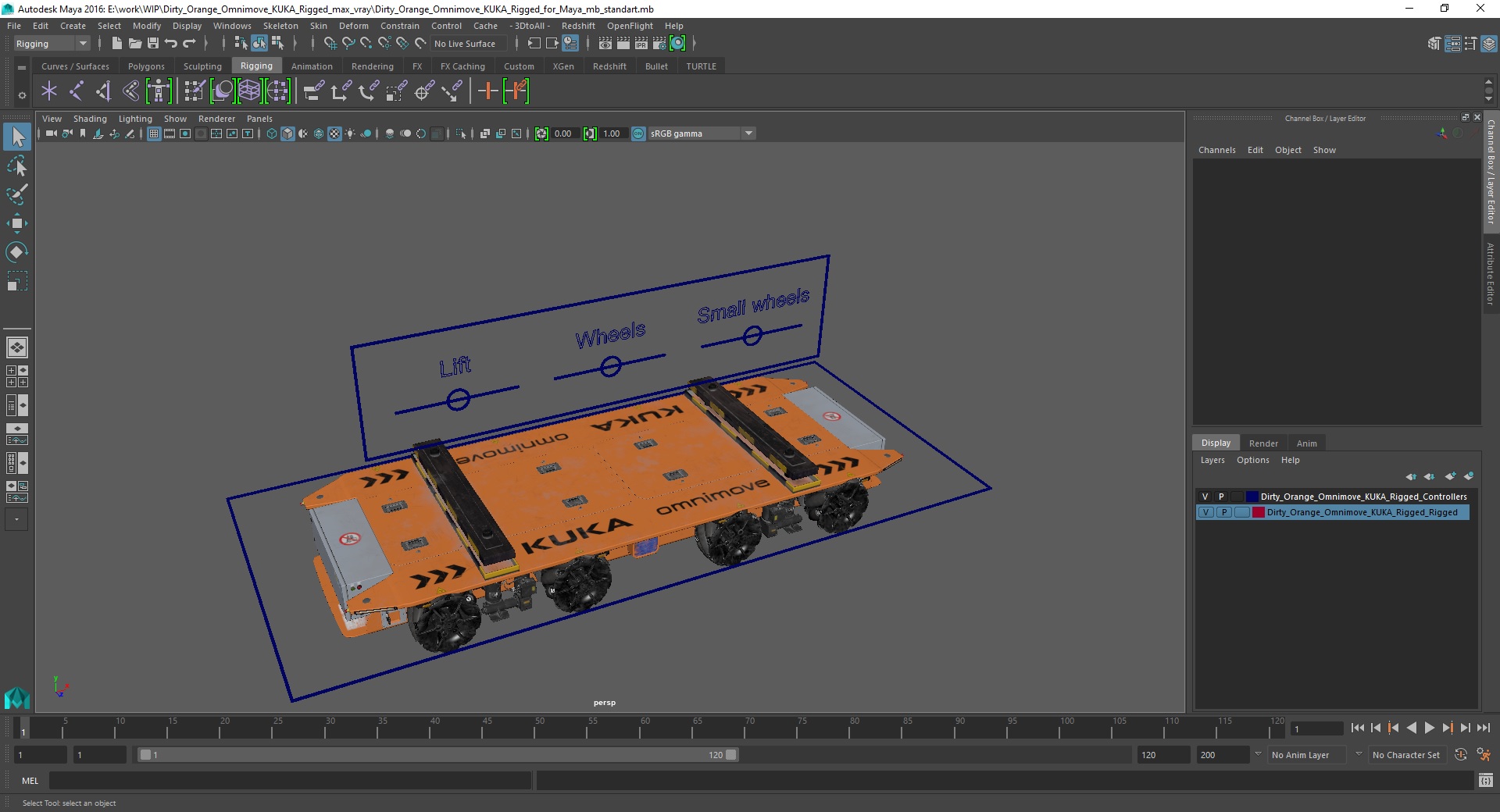Click the MEL script language label
Image resolution: width=1500 pixels, height=812 pixels.
click(x=30, y=781)
